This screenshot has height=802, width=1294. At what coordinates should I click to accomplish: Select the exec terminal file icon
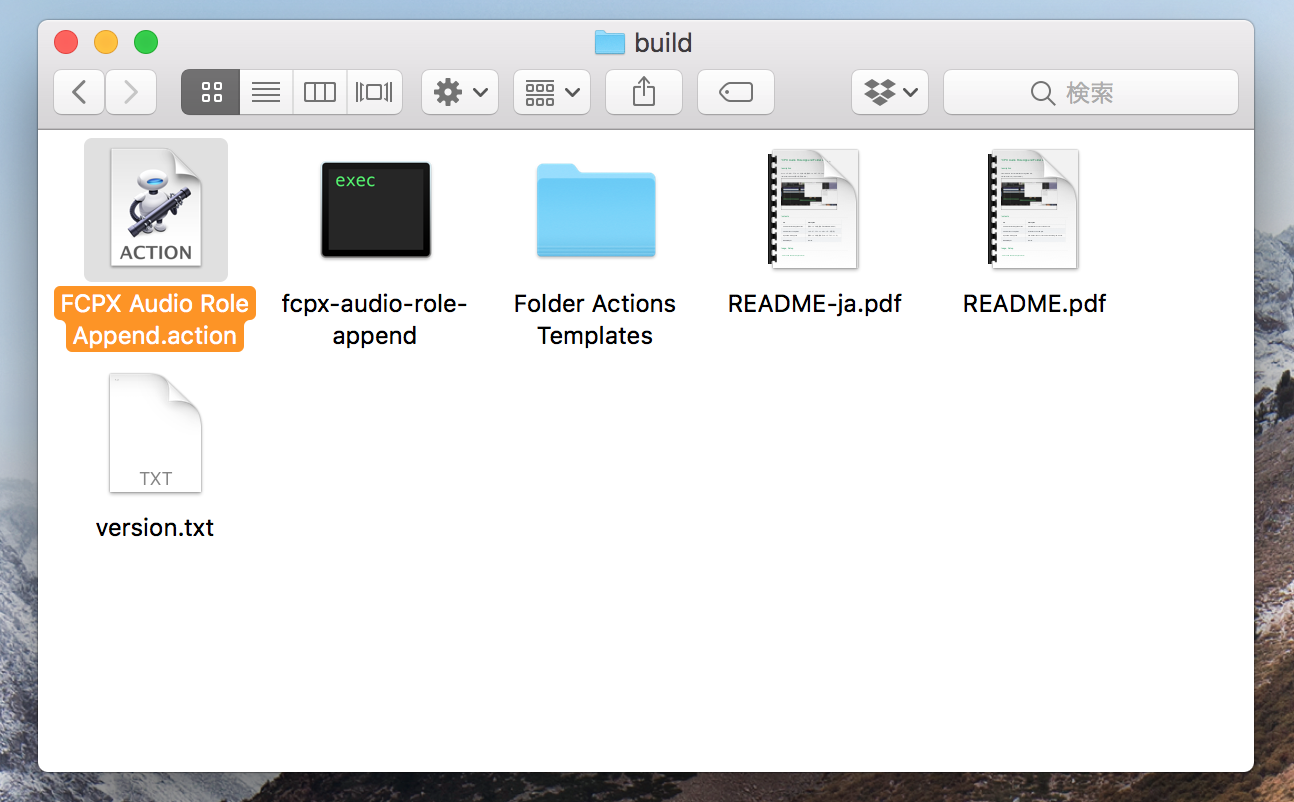(375, 209)
